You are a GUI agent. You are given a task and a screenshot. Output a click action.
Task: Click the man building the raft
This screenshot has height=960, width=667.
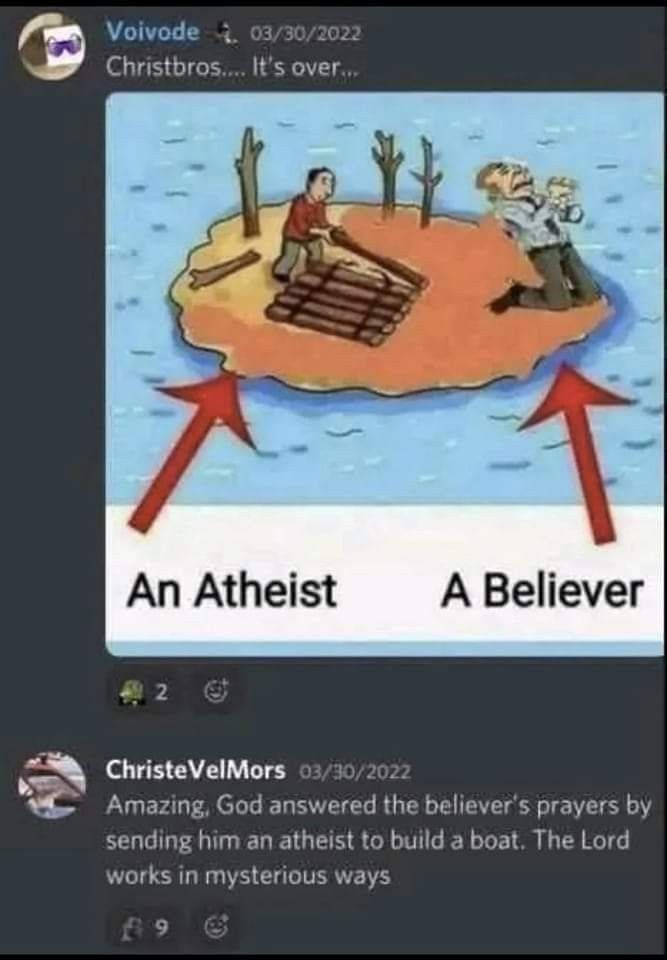coord(306,225)
